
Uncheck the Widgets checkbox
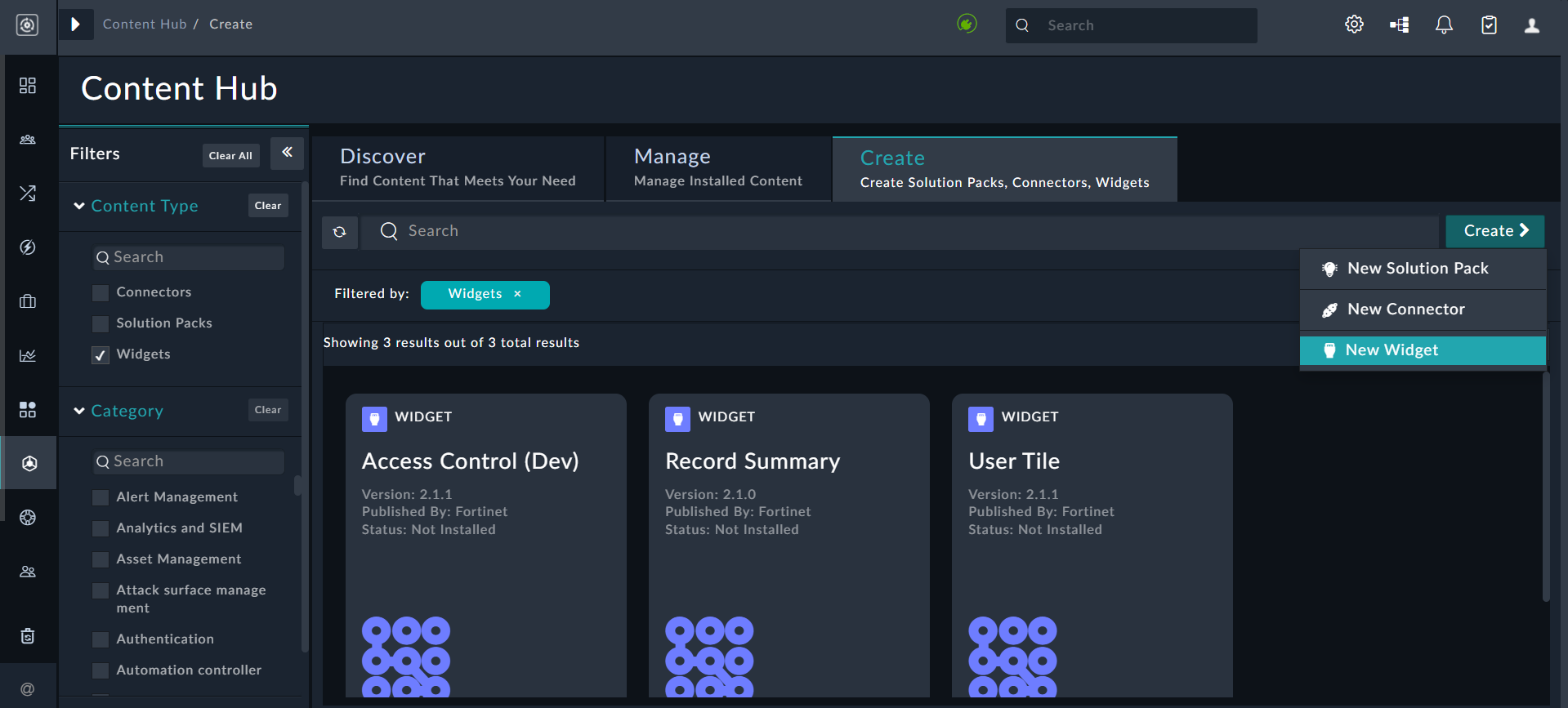101,355
